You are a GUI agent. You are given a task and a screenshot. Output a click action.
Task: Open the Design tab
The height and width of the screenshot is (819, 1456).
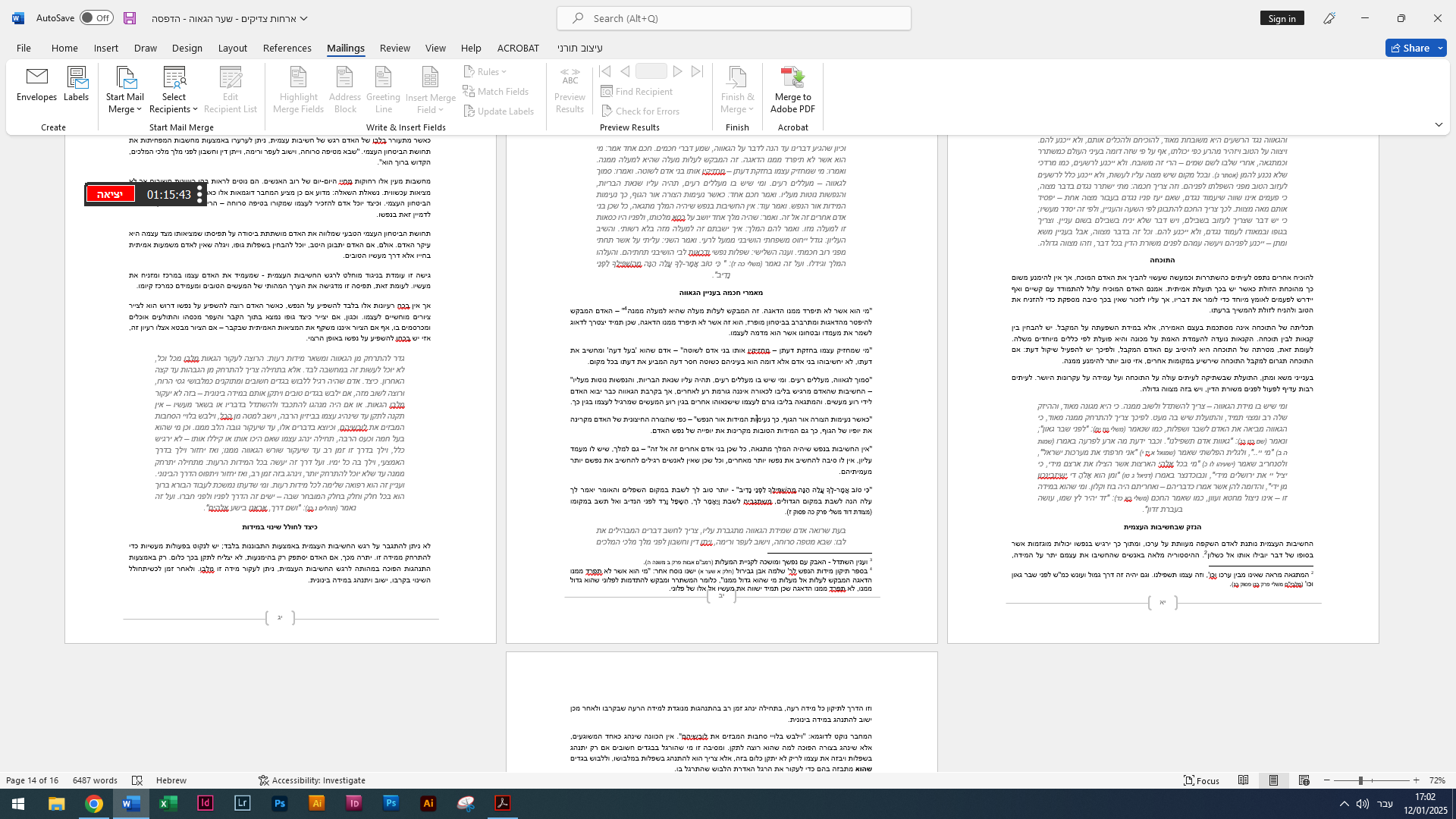tap(187, 48)
